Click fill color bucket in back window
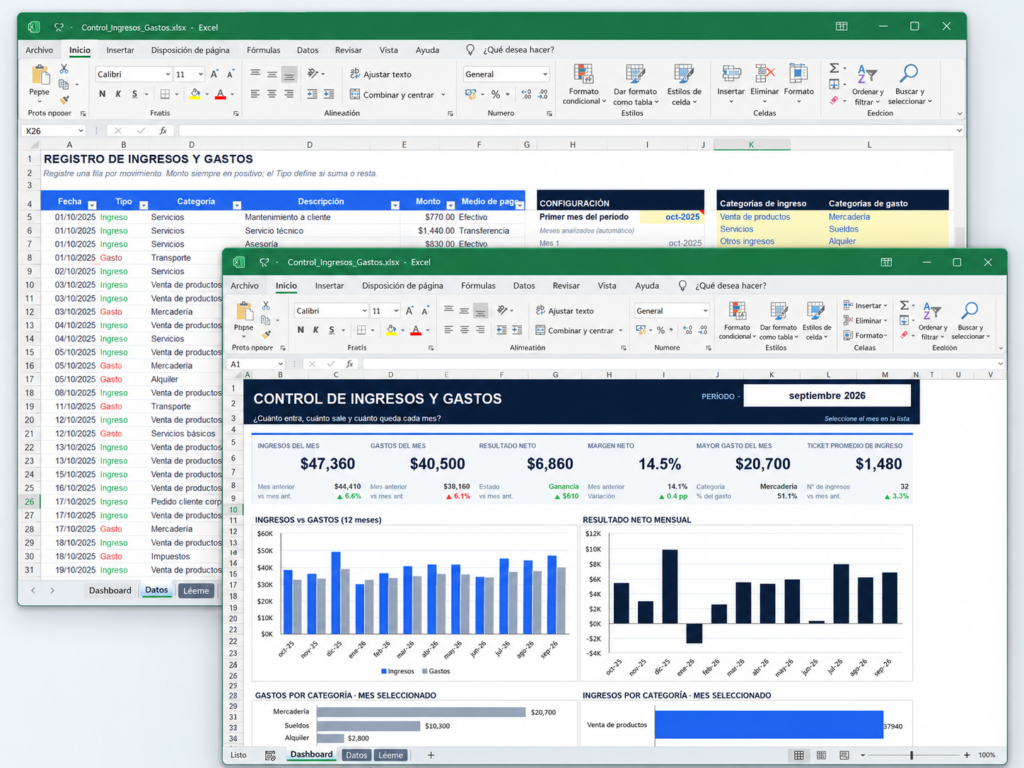Screen dimensions: 1024x768 tap(195, 94)
